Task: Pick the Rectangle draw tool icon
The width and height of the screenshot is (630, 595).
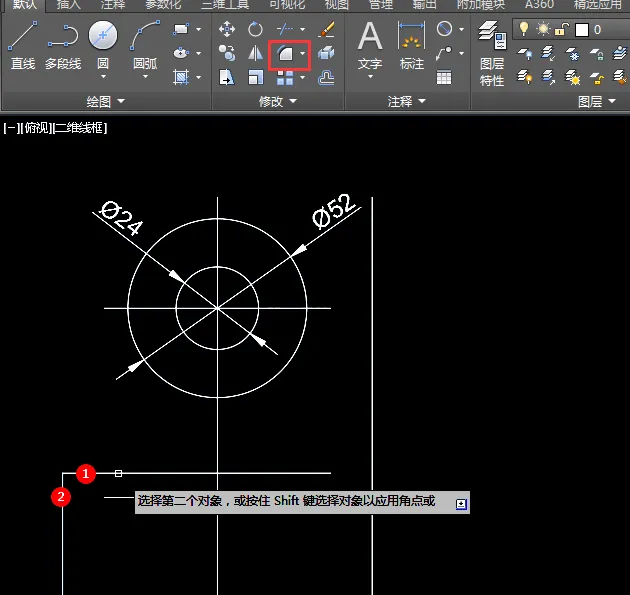Action: click(181, 29)
